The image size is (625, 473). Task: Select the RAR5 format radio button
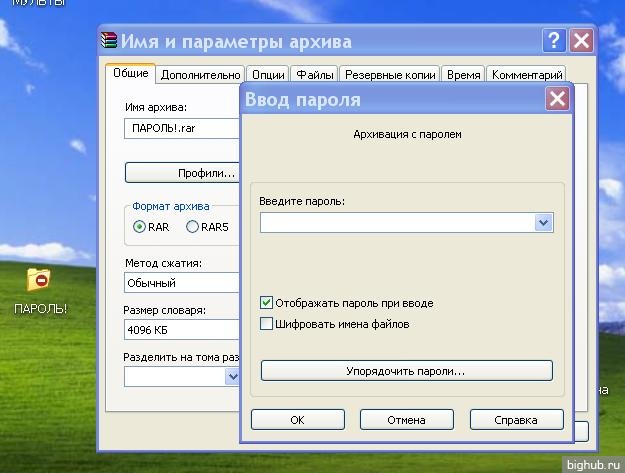coord(192,227)
